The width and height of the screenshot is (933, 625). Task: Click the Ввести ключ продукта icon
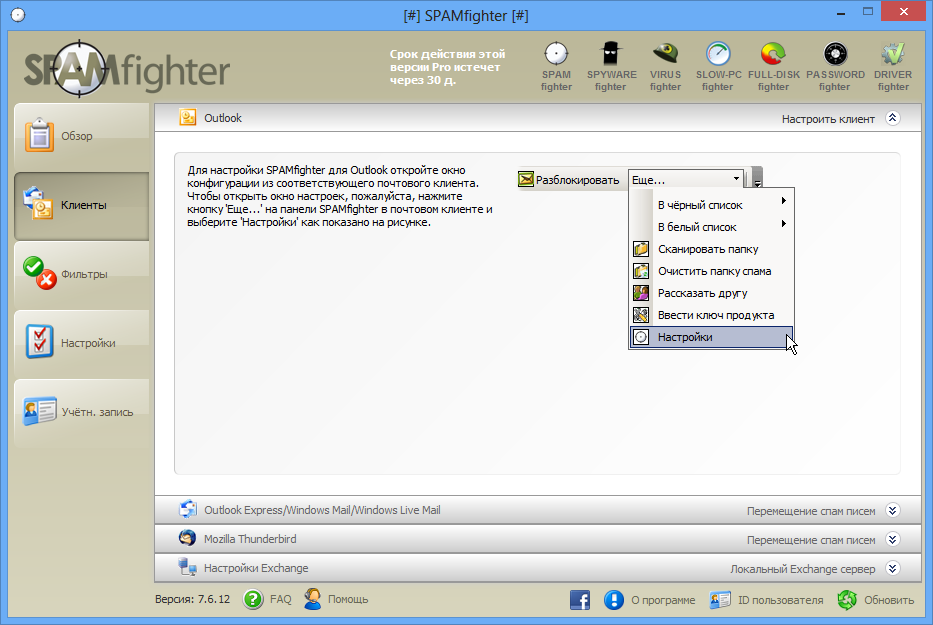(641, 315)
